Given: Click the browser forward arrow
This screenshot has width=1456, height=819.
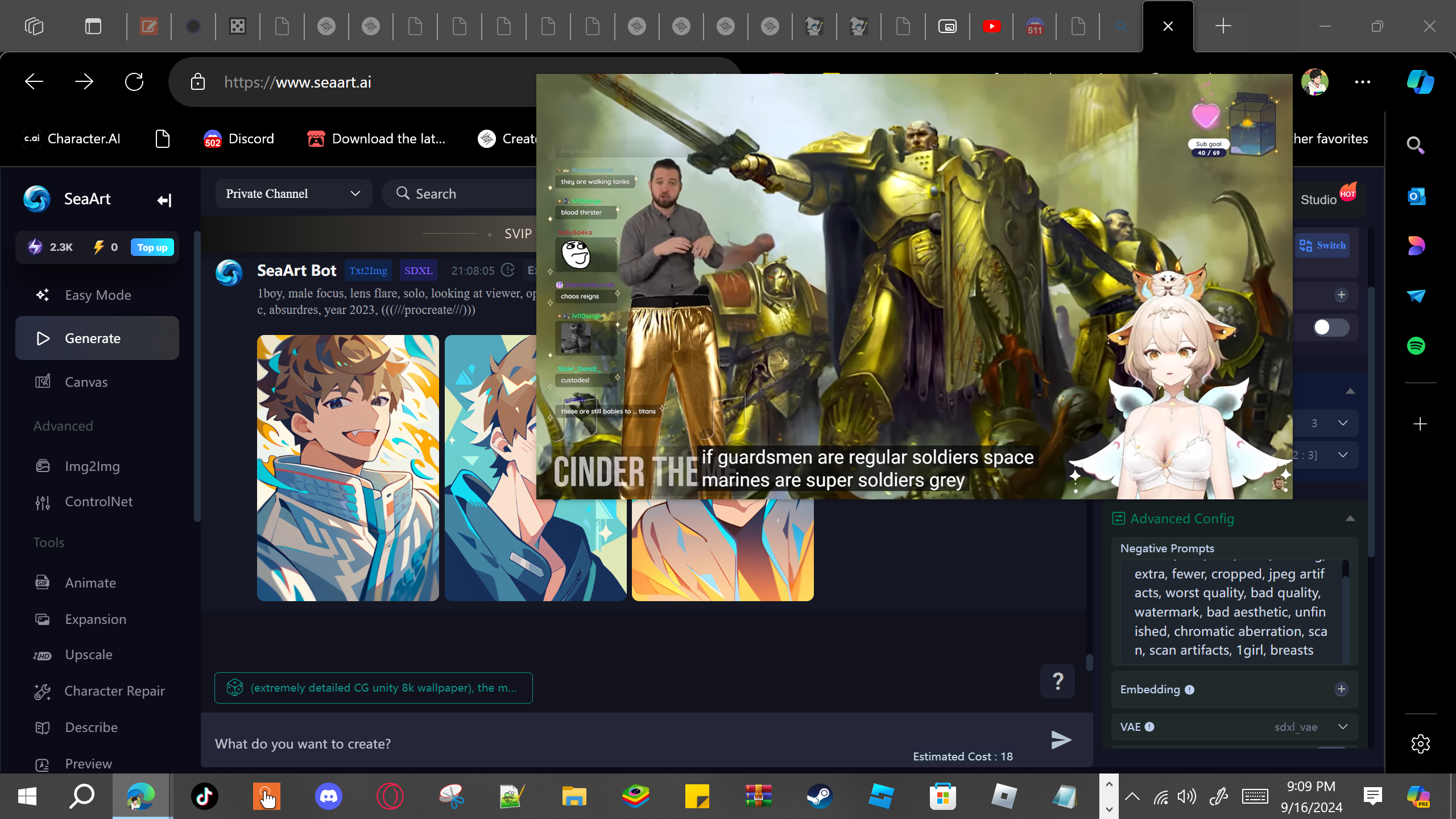Looking at the screenshot, I should 84,82.
